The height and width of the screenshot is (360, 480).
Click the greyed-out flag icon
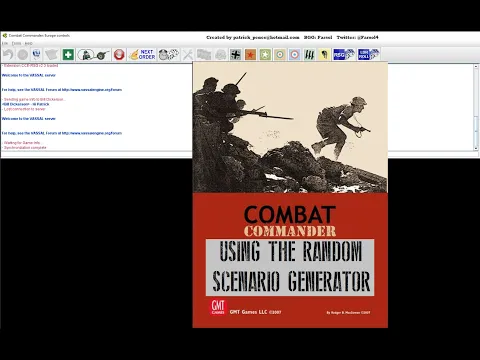204,54
